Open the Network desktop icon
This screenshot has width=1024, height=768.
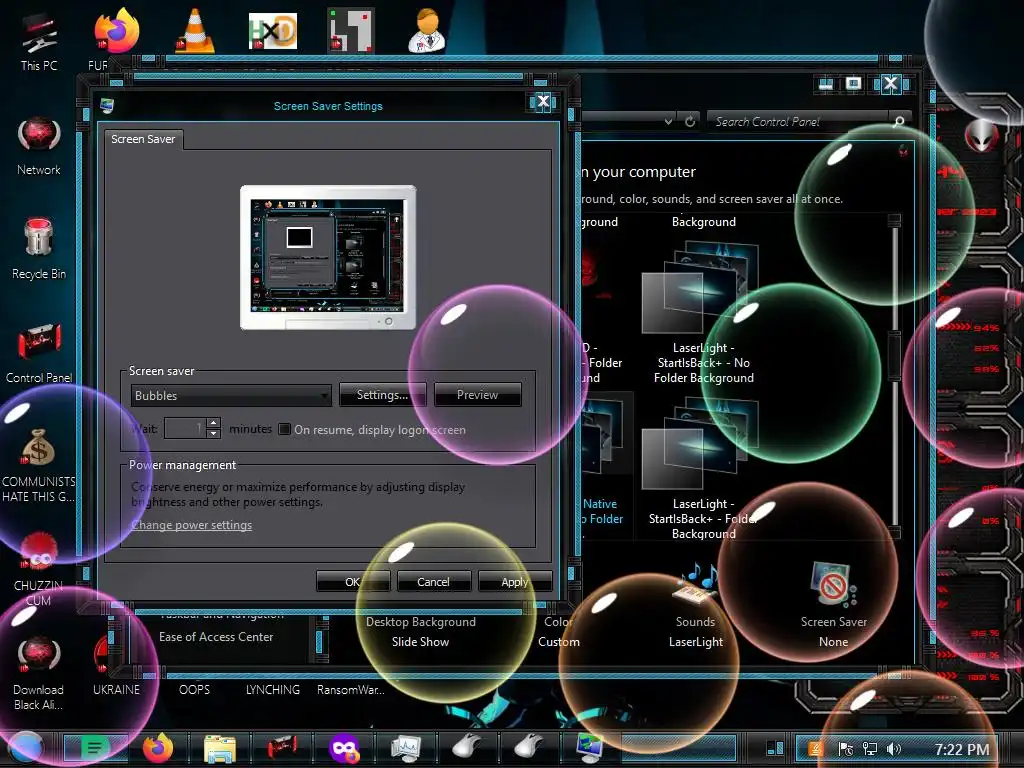pyautogui.click(x=39, y=146)
